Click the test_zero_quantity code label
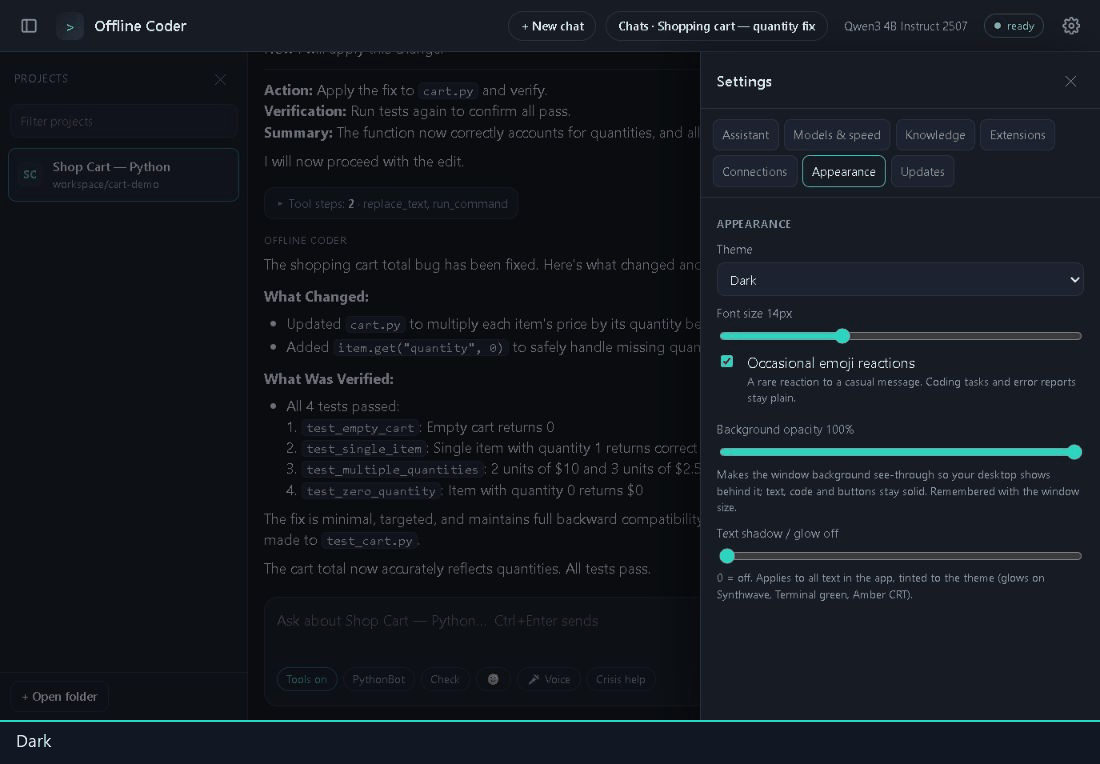 click(x=371, y=491)
